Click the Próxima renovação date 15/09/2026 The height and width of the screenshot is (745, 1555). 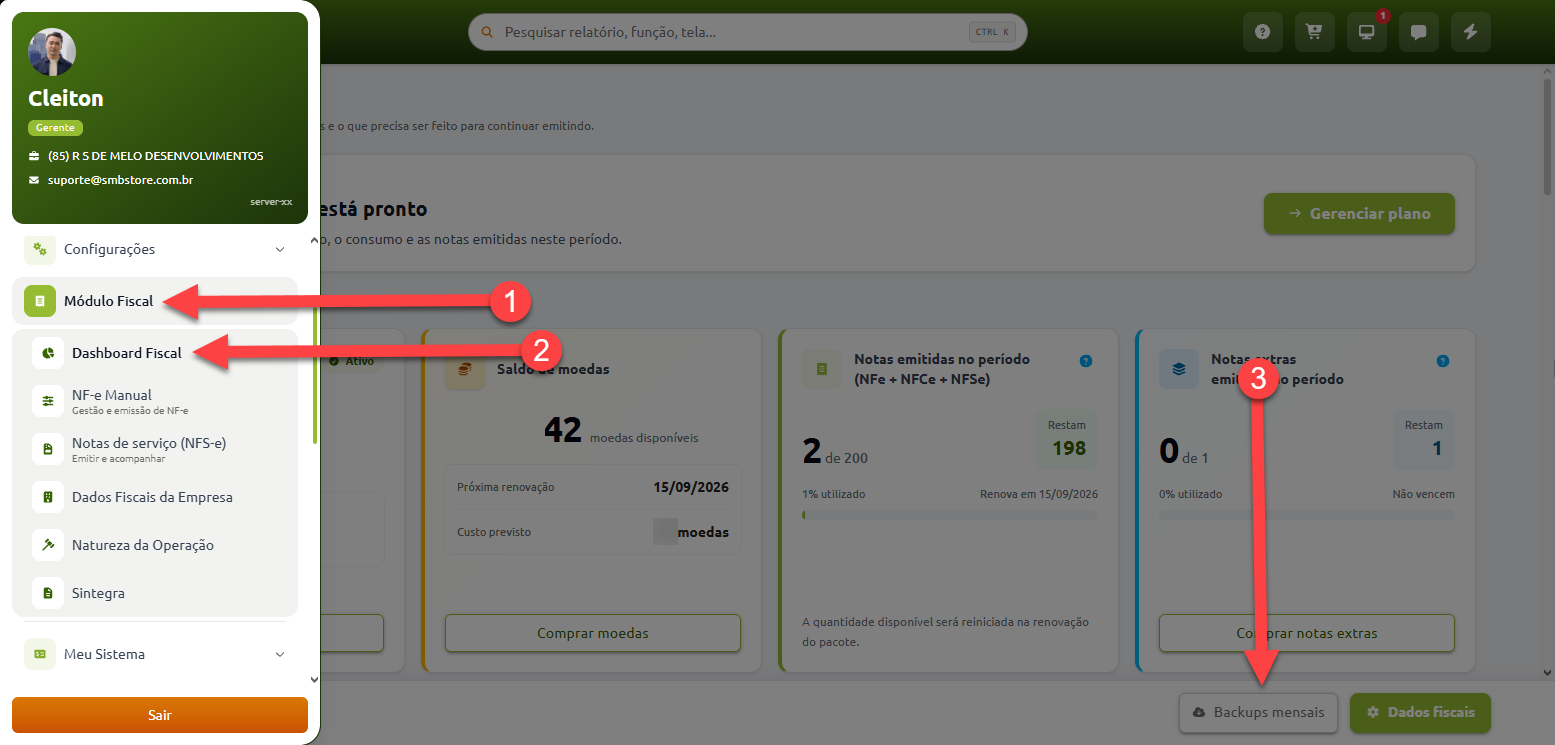691,488
